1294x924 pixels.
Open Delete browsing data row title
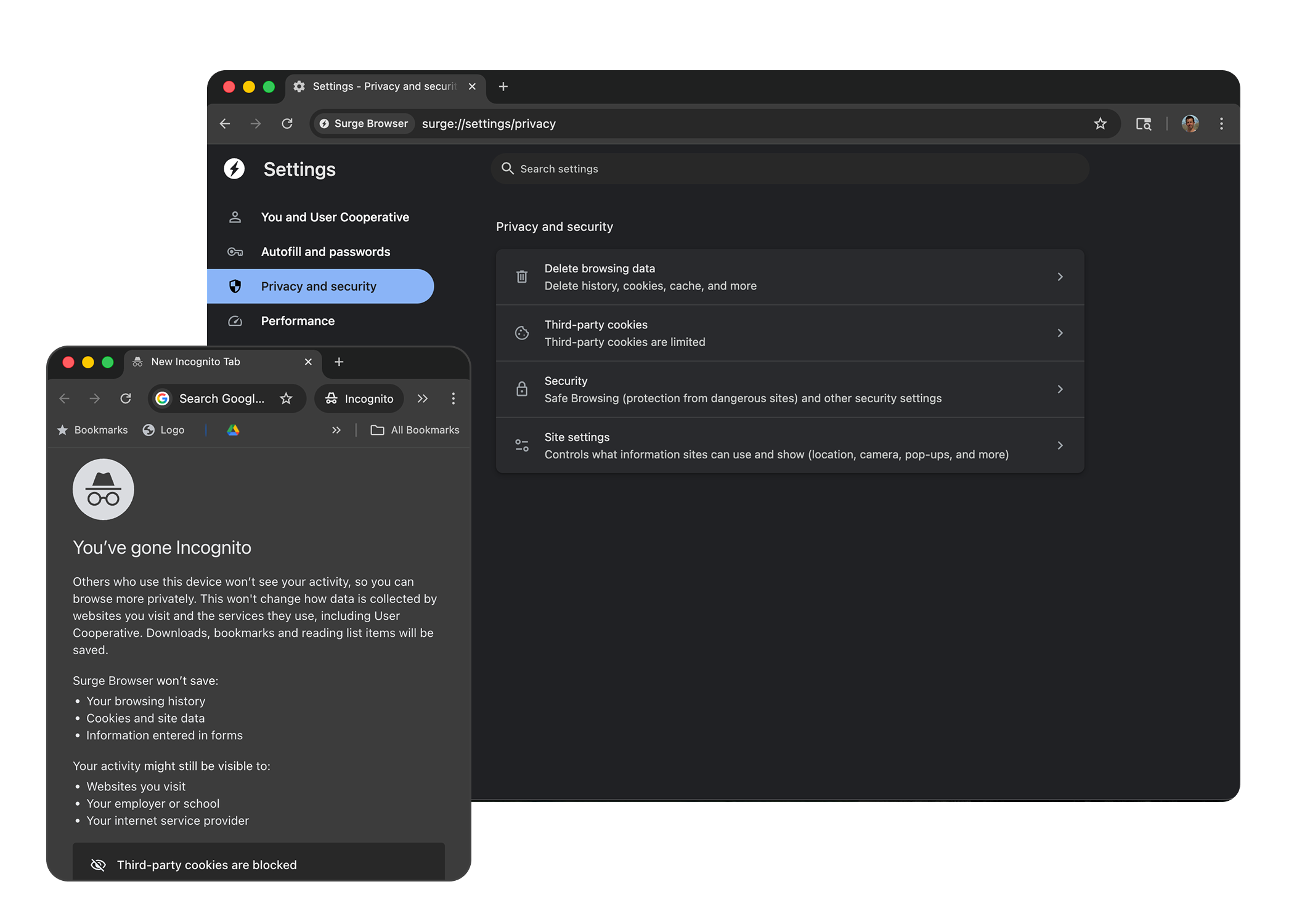(600, 269)
